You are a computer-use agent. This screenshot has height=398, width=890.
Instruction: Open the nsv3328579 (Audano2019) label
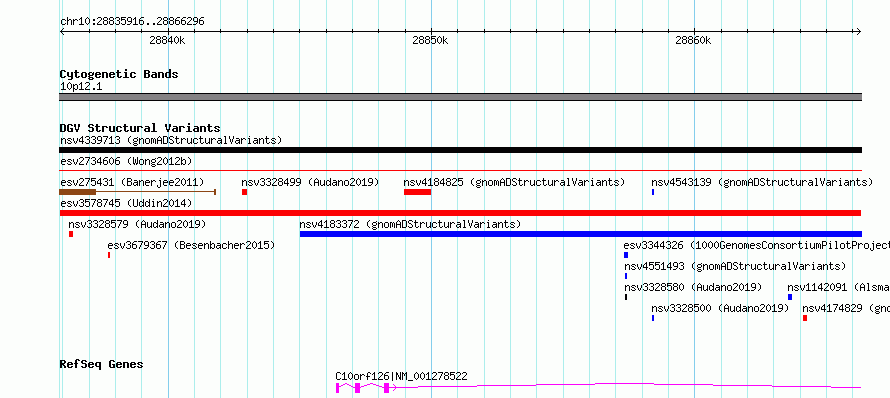click(x=137, y=224)
